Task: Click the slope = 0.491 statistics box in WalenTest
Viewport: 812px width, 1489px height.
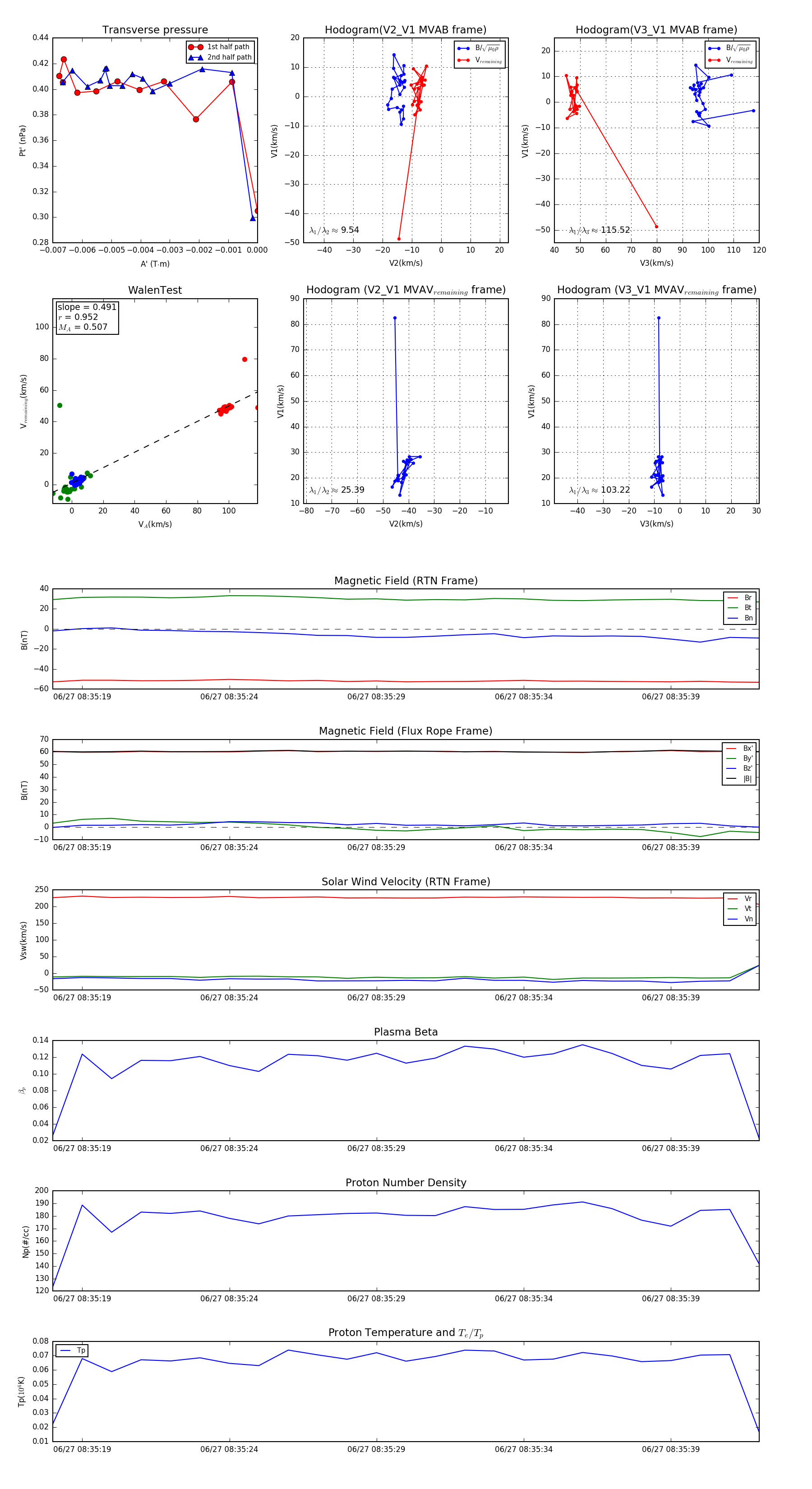Action: pyautogui.click(x=87, y=317)
